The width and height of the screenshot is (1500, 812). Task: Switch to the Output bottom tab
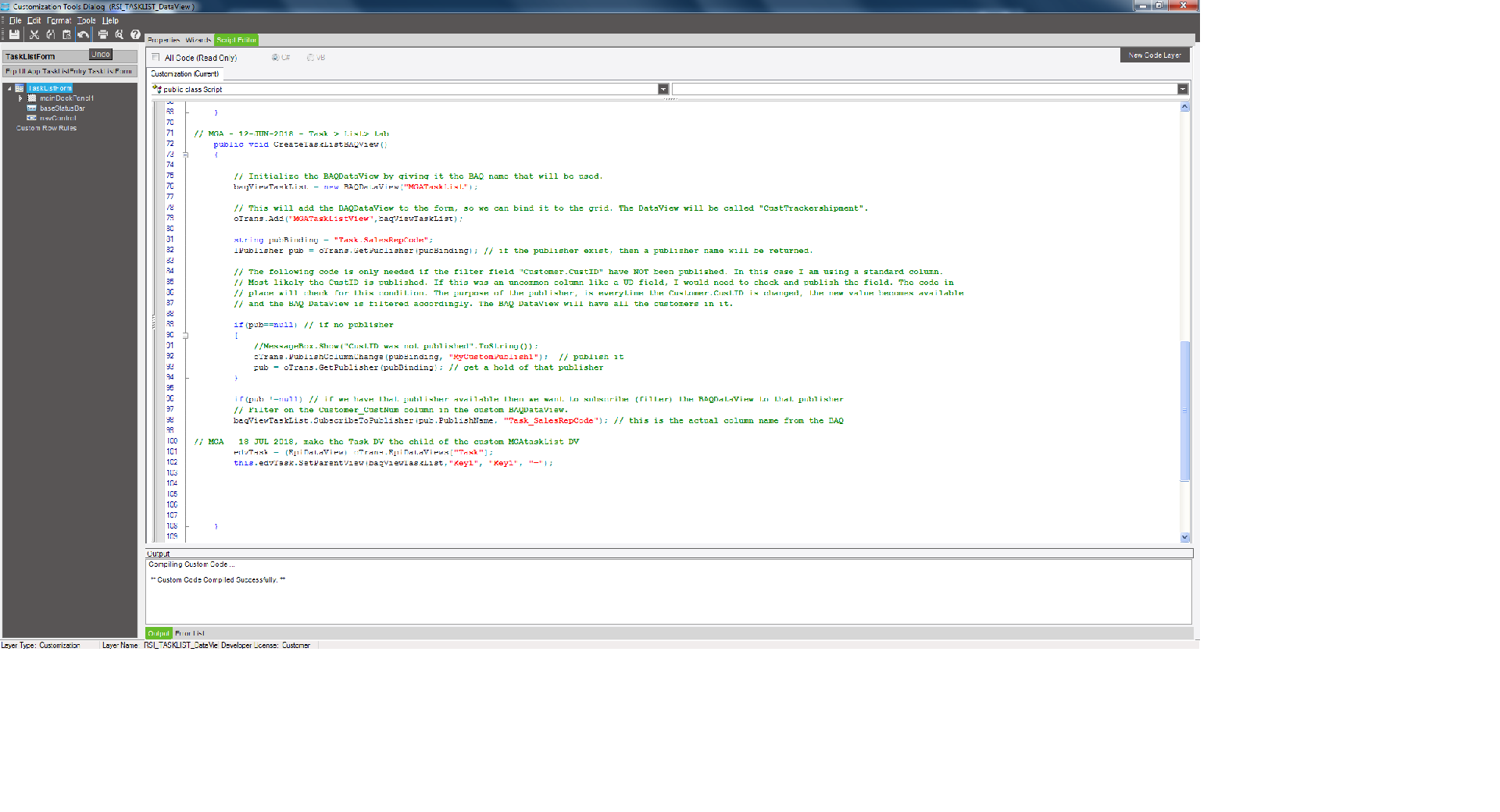pyautogui.click(x=159, y=633)
